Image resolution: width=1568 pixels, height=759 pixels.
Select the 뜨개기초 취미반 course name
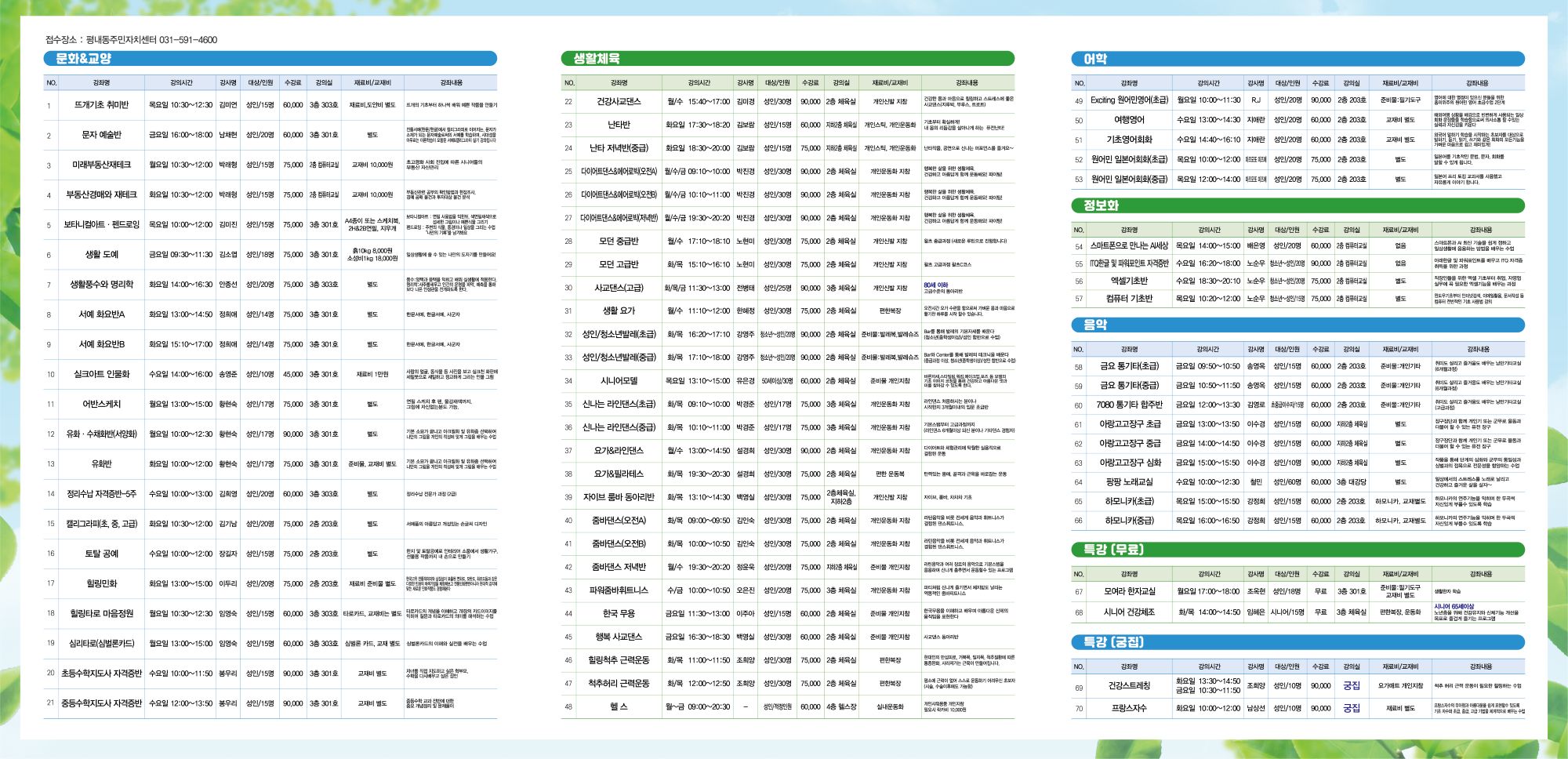101,105
